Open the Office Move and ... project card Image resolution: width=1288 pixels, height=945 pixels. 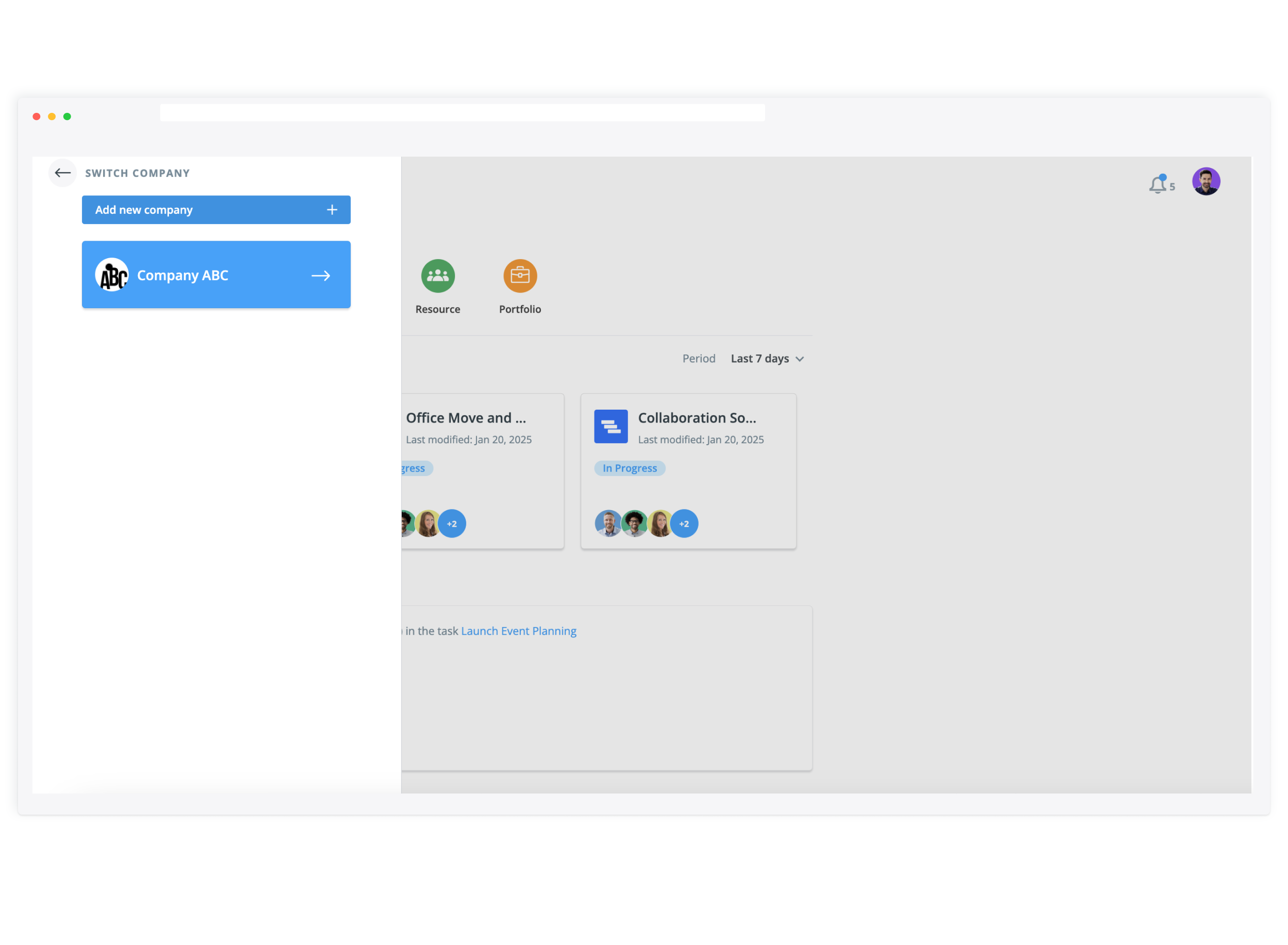tap(466, 418)
